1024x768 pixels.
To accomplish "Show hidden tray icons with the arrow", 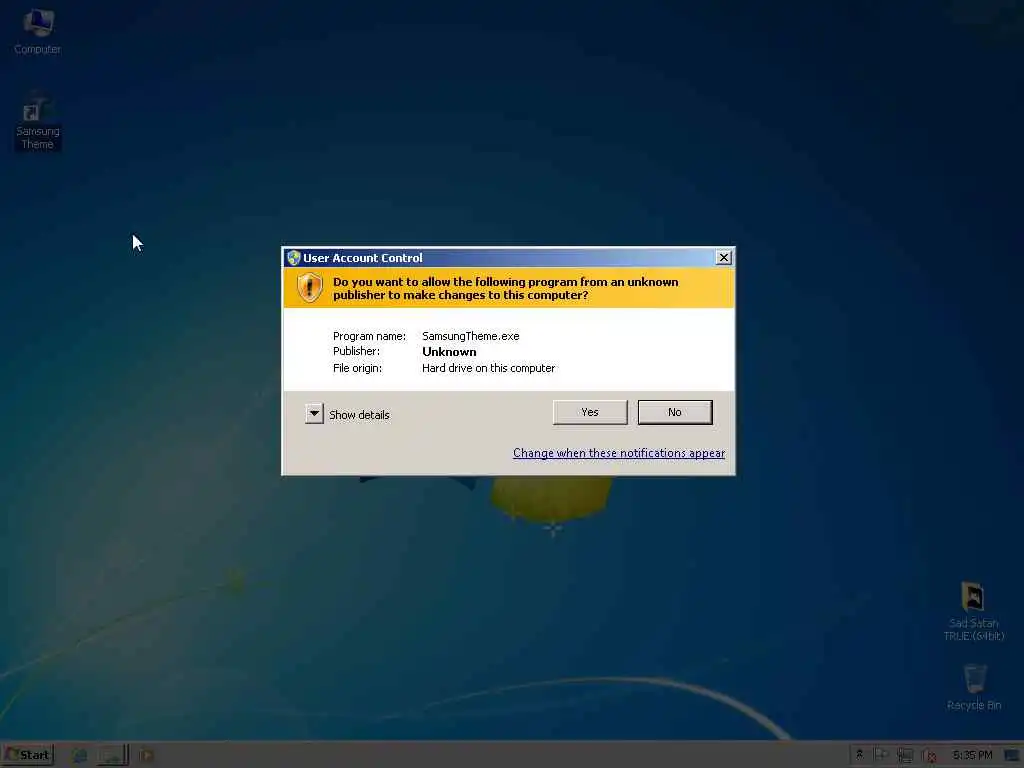I will 859,755.
